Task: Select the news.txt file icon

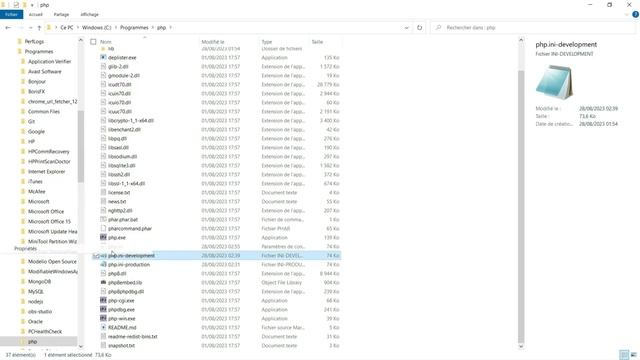Action: click(103, 201)
